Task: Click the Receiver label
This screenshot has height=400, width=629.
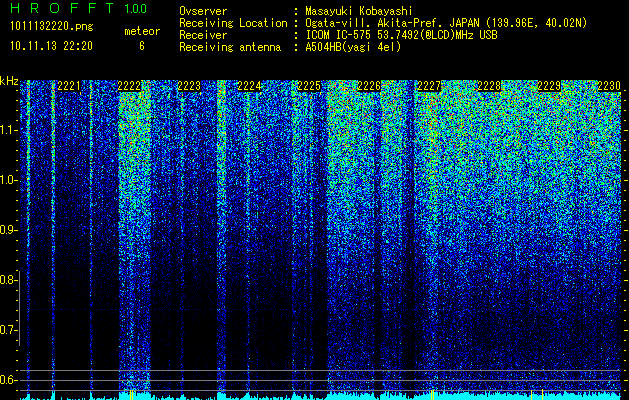Action: [203, 35]
